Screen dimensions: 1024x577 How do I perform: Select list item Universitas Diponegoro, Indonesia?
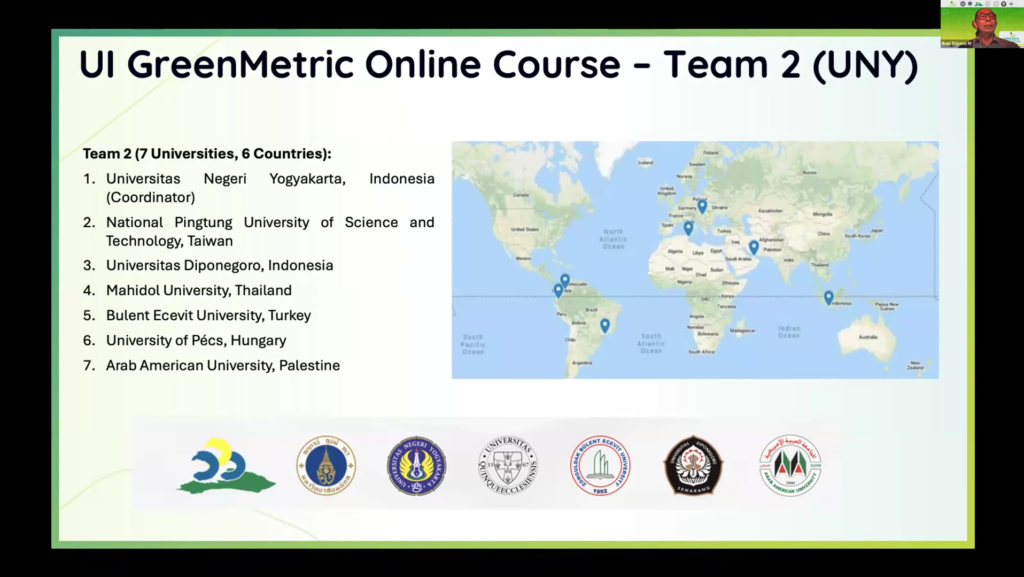coord(219,266)
